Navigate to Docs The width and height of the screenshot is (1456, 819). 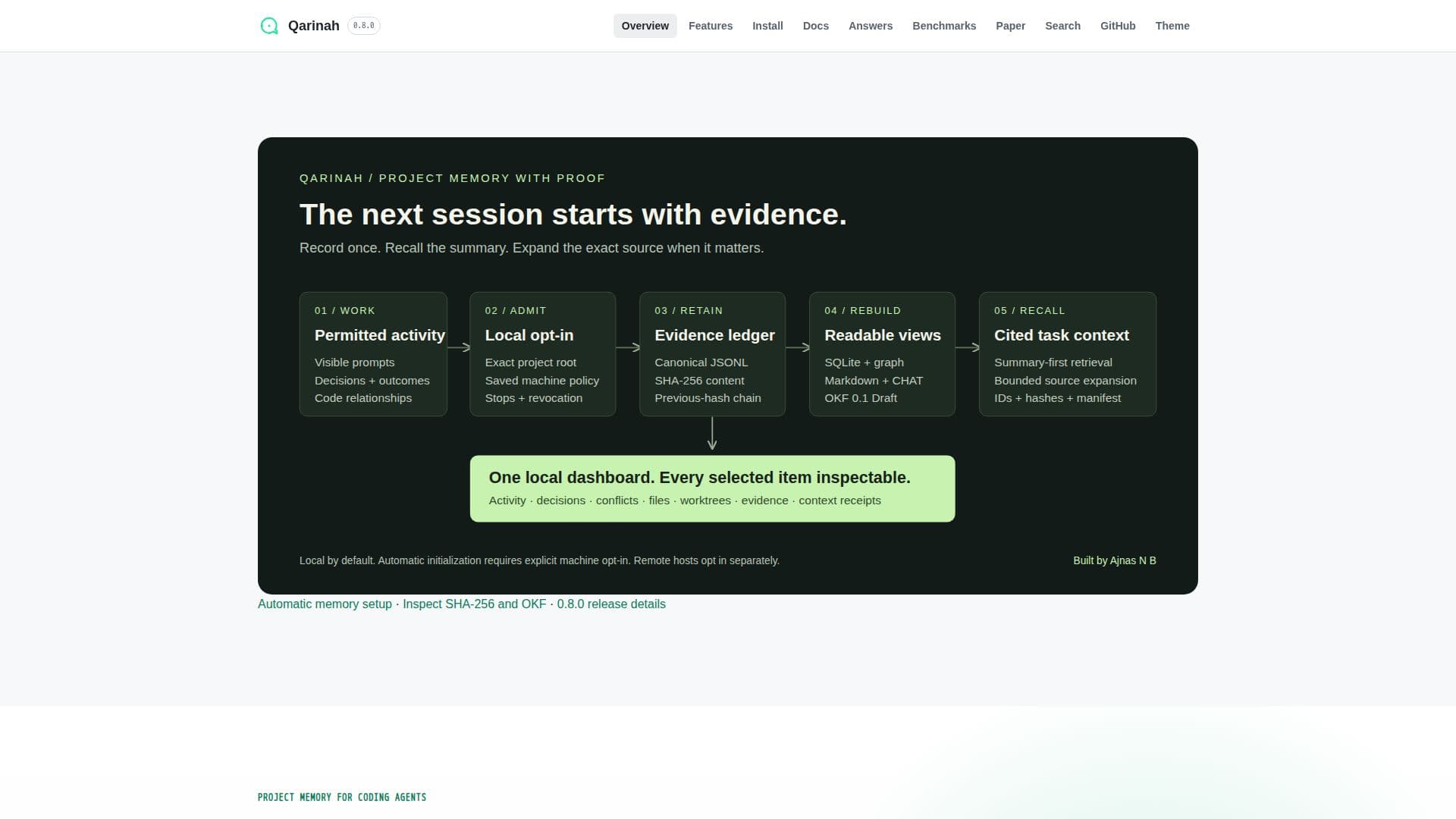[x=816, y=26]
